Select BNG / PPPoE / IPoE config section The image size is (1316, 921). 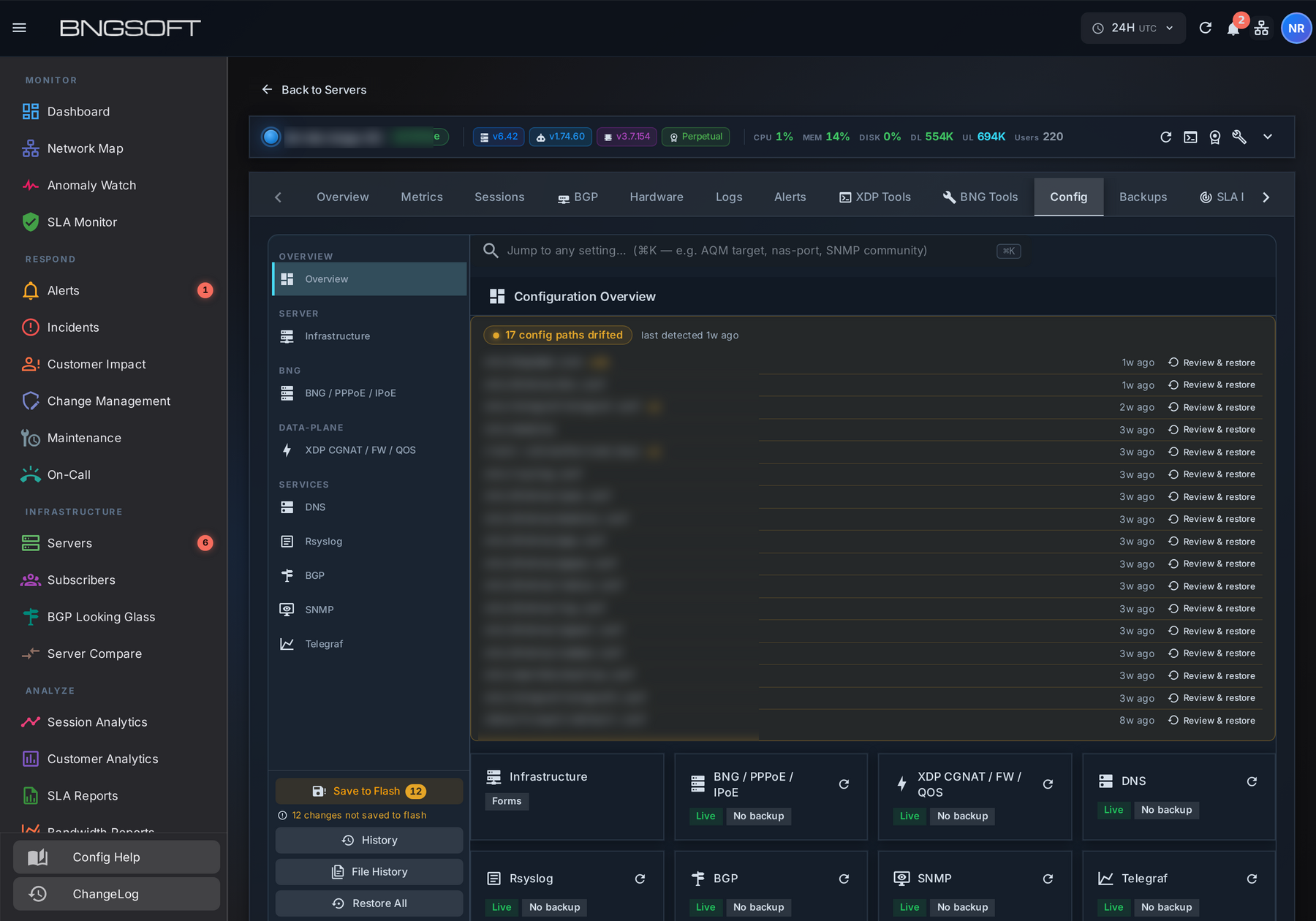tap(369, 393)
